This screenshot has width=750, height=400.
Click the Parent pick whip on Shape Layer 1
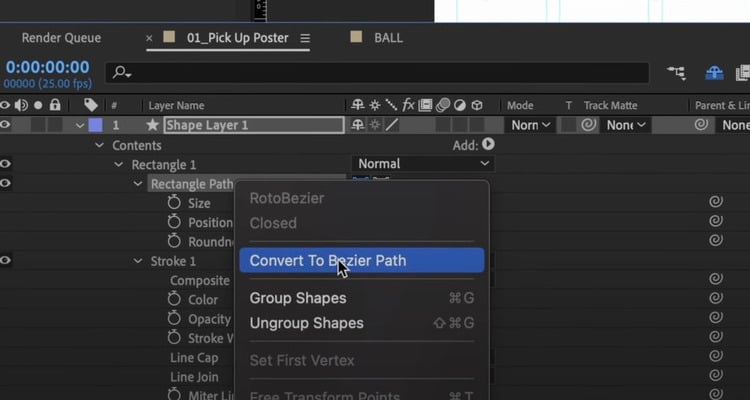point(701,125)
